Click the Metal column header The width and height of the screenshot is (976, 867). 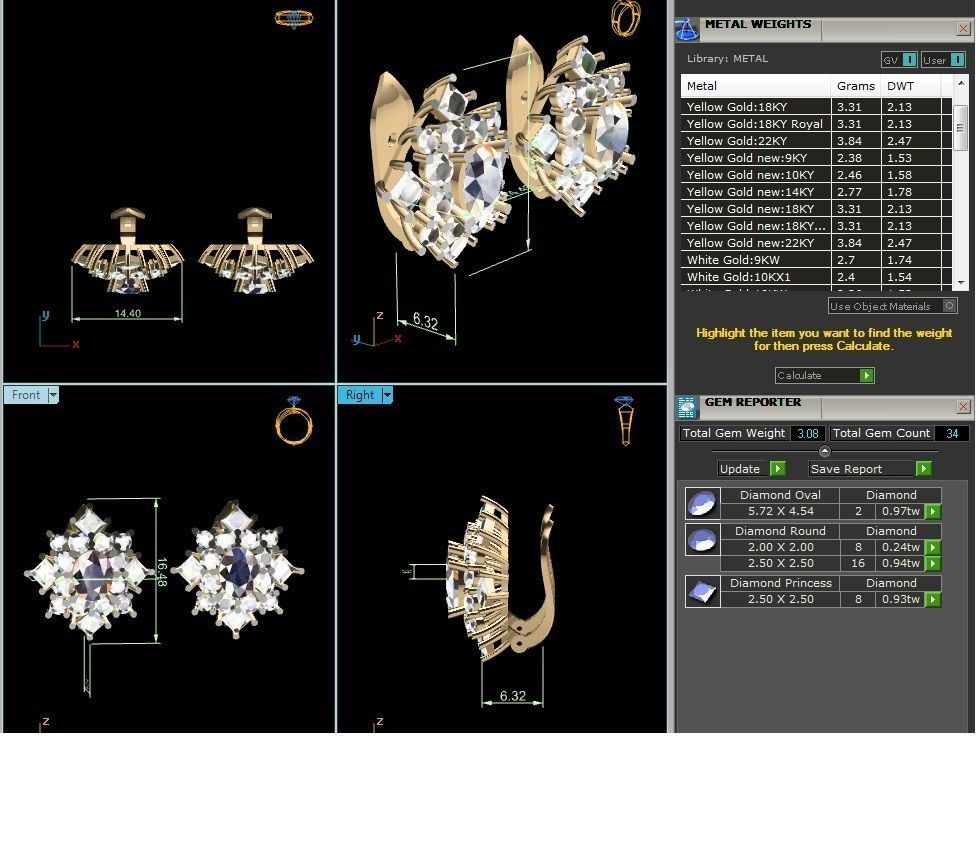[756, 86]
